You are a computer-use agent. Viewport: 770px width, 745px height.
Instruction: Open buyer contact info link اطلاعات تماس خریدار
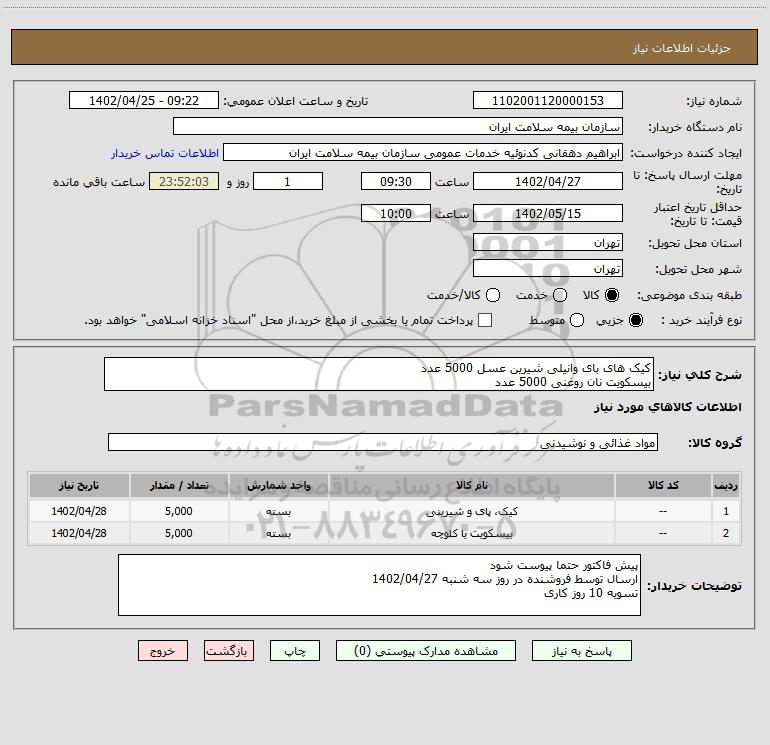click(165, 153)
